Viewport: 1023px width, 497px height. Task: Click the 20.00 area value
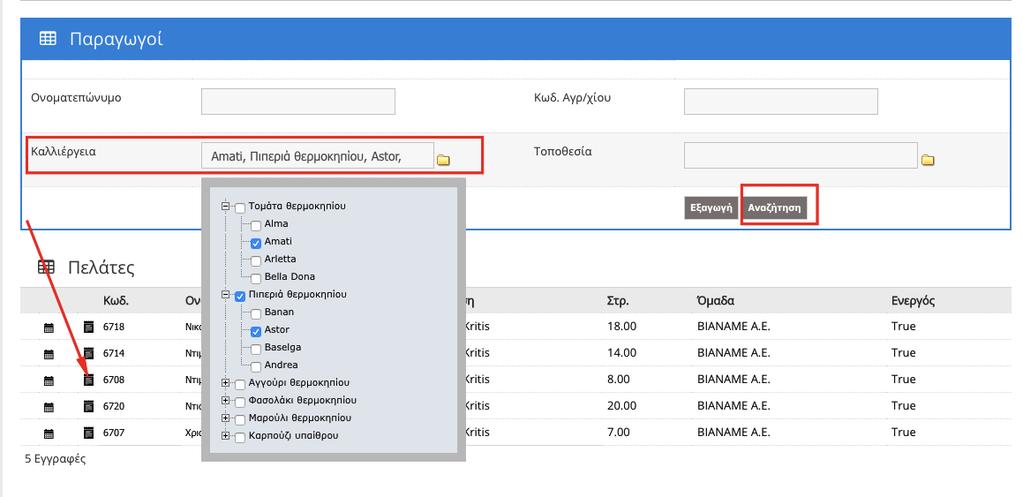622,406
